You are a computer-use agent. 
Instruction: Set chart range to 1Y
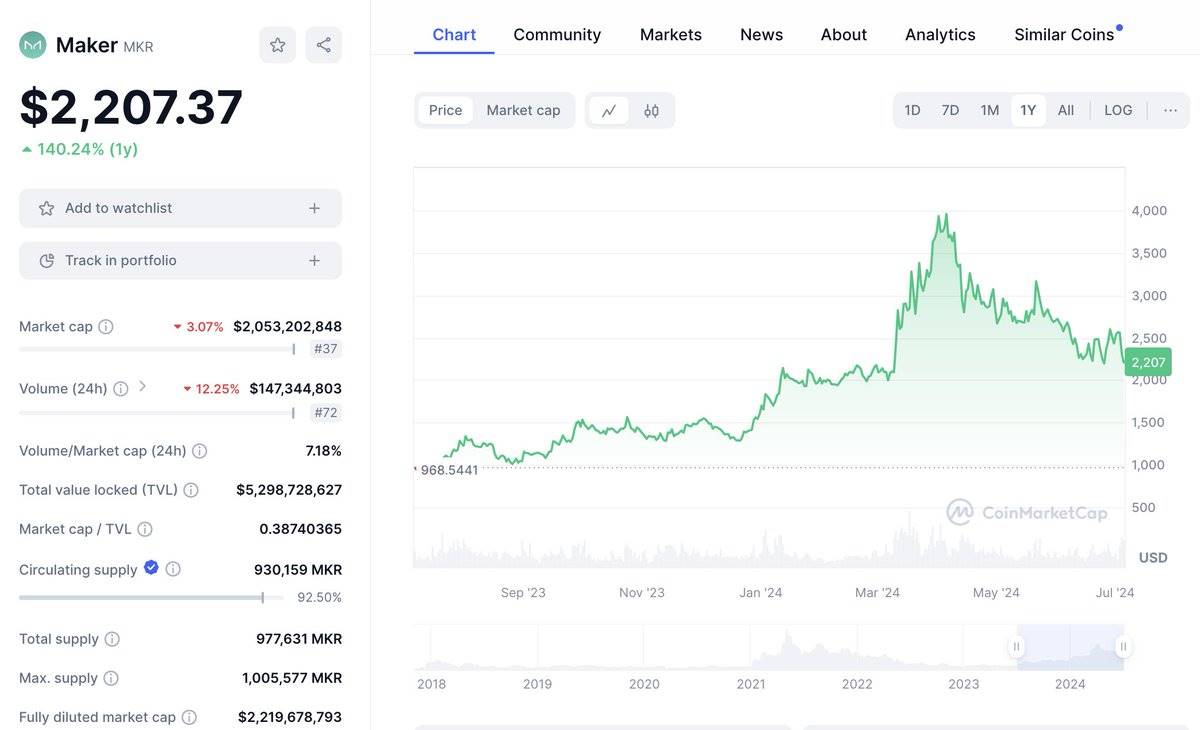1028,110
